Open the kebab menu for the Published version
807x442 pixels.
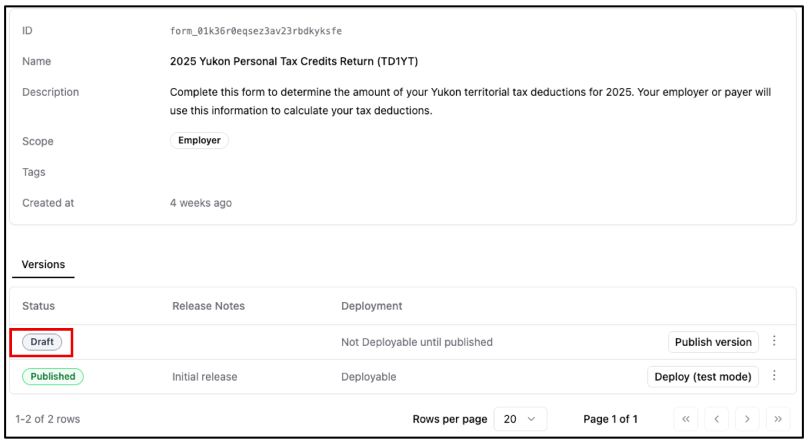coord(773,377)
